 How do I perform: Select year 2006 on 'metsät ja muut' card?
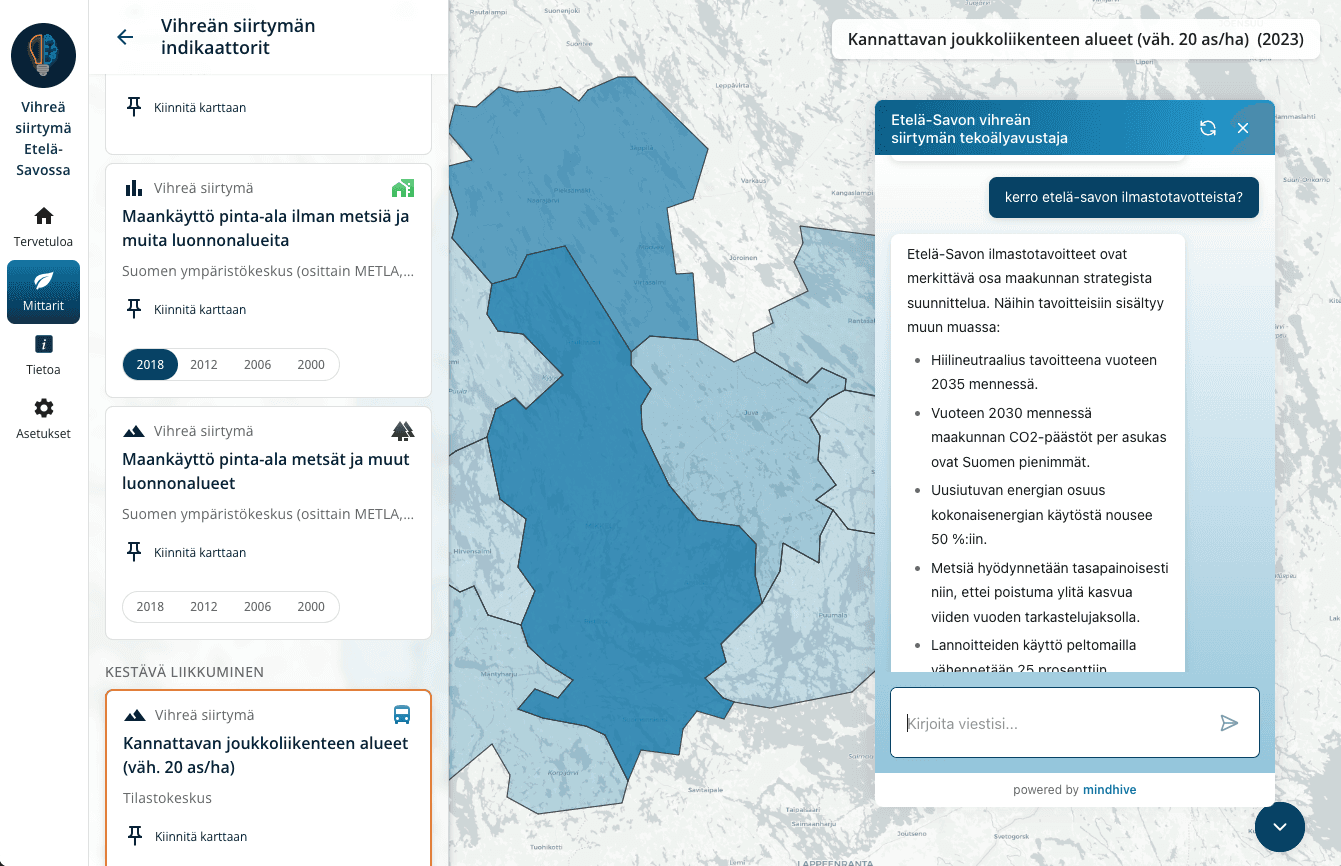coord(258,607)
